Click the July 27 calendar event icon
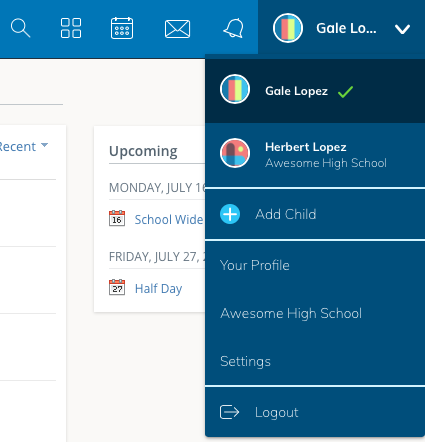The width and height of the screenshot is (425, 442). [117, 287]
